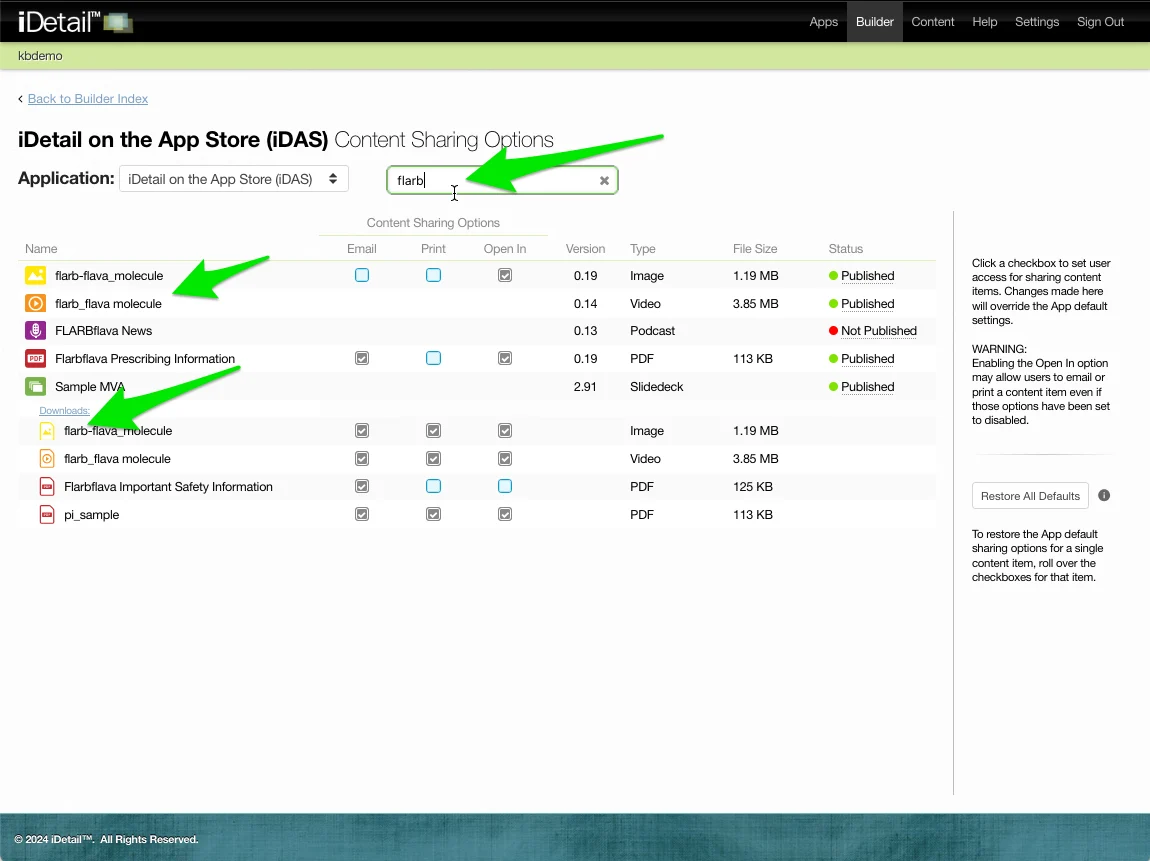Click the Name column header

41,249
